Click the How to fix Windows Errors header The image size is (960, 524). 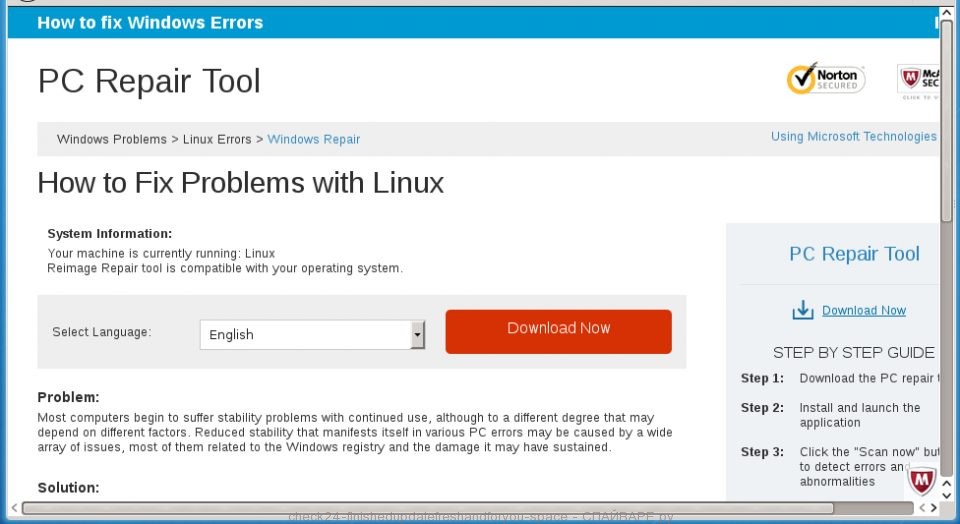[150, 22]
